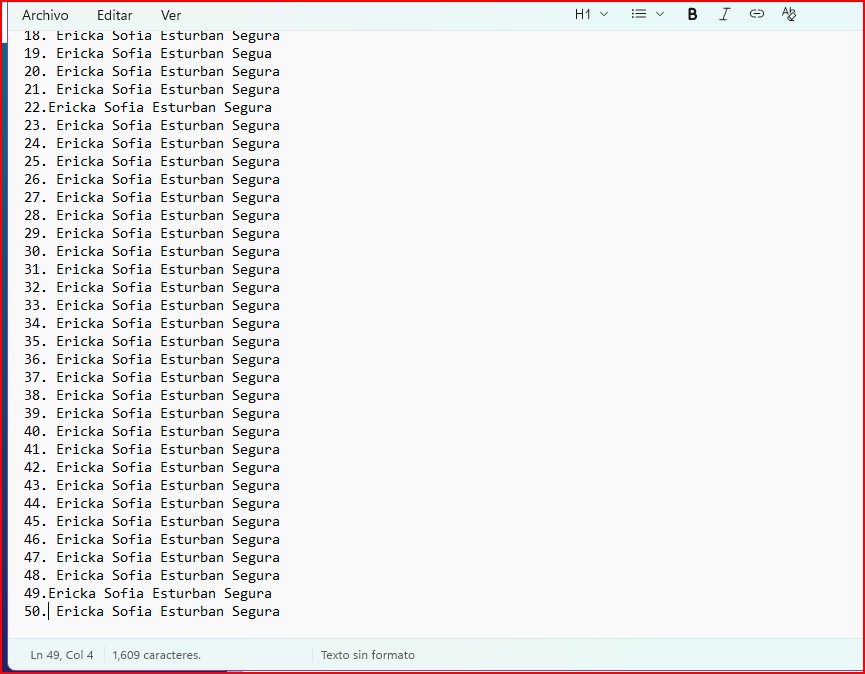Click the 1,609 caracteres count
Image resolution: width=865 pixels, height=674 pixels.
(157, 655)
